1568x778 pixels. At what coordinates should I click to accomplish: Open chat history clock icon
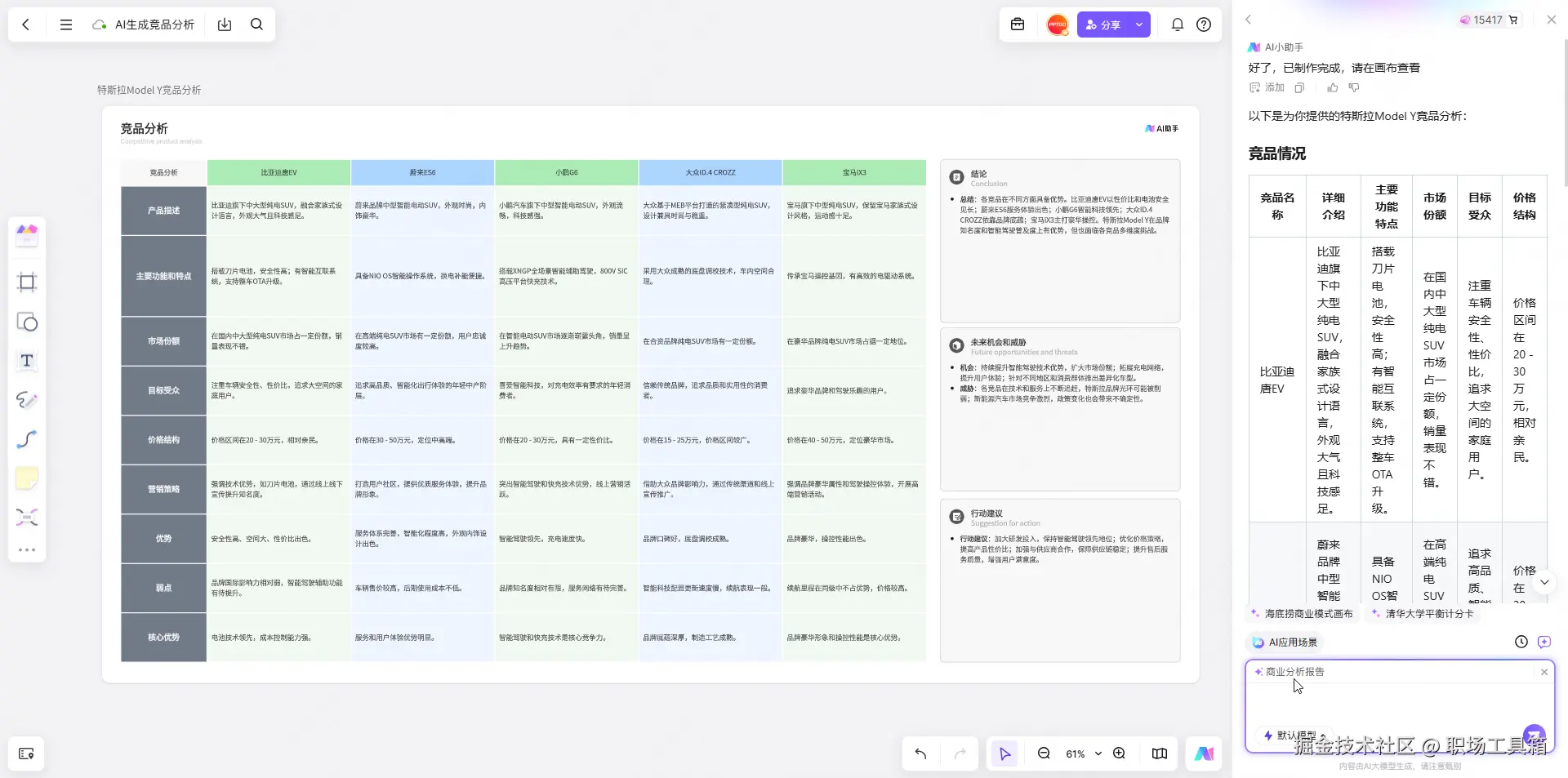[x=1521, y=642]
